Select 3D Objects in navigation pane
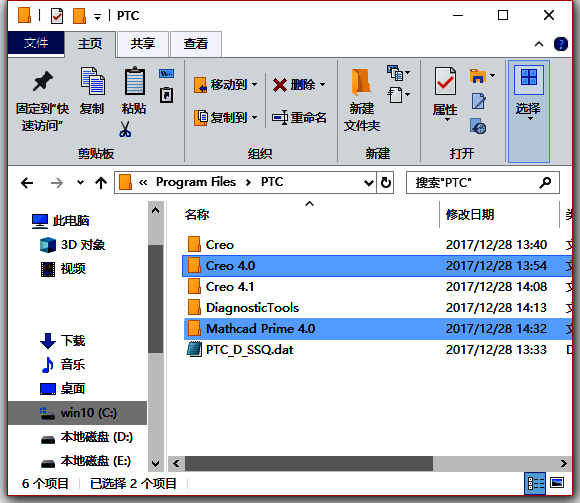 click(x=72, y=245)
